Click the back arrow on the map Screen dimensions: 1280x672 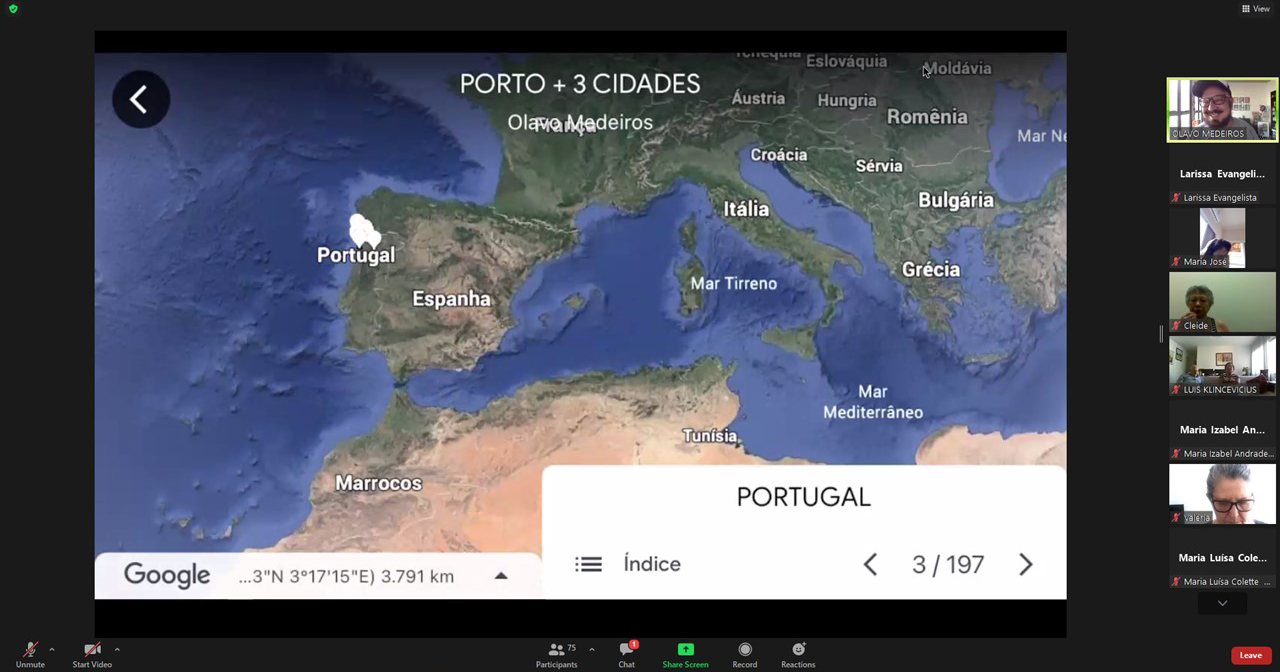[x=140, y=99]
